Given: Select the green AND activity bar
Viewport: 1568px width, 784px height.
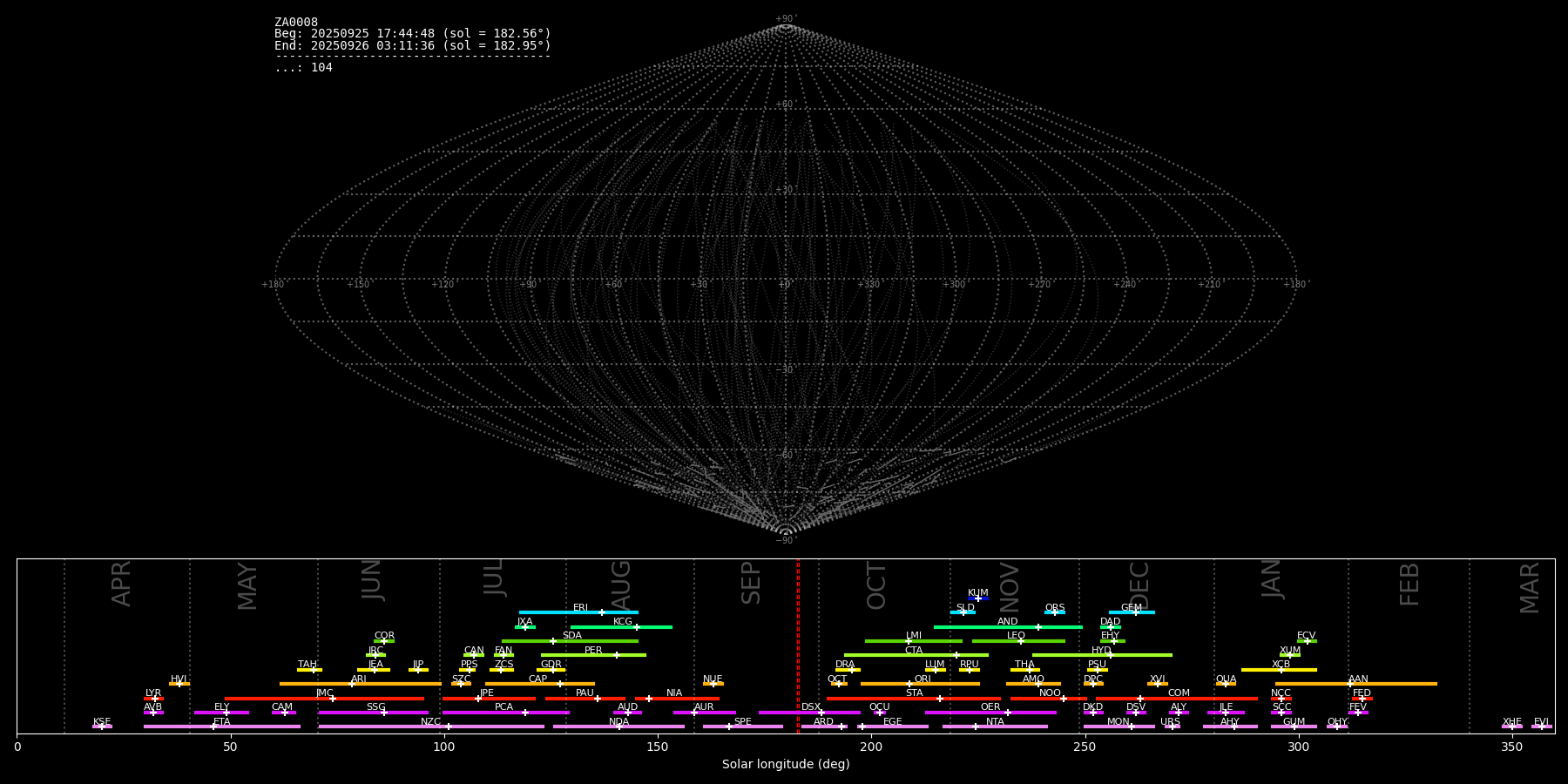Looking at the screenshot, I should click(1008, 627).
